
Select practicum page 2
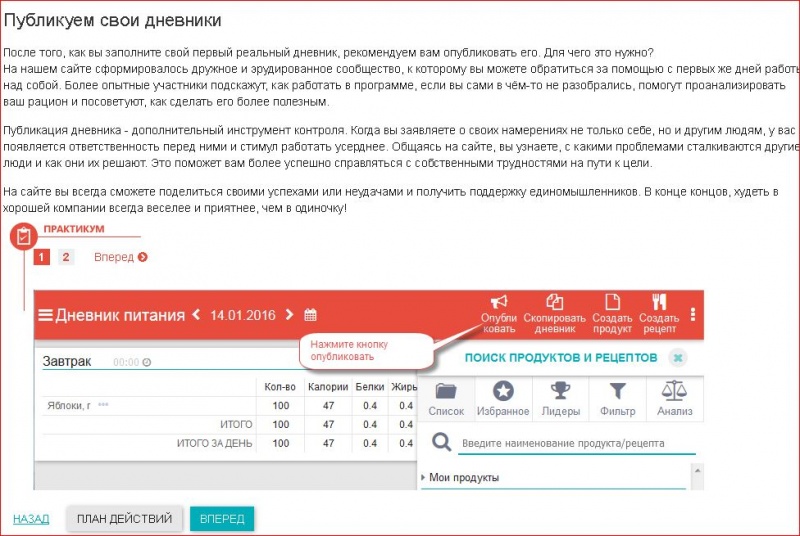[66, 257]
